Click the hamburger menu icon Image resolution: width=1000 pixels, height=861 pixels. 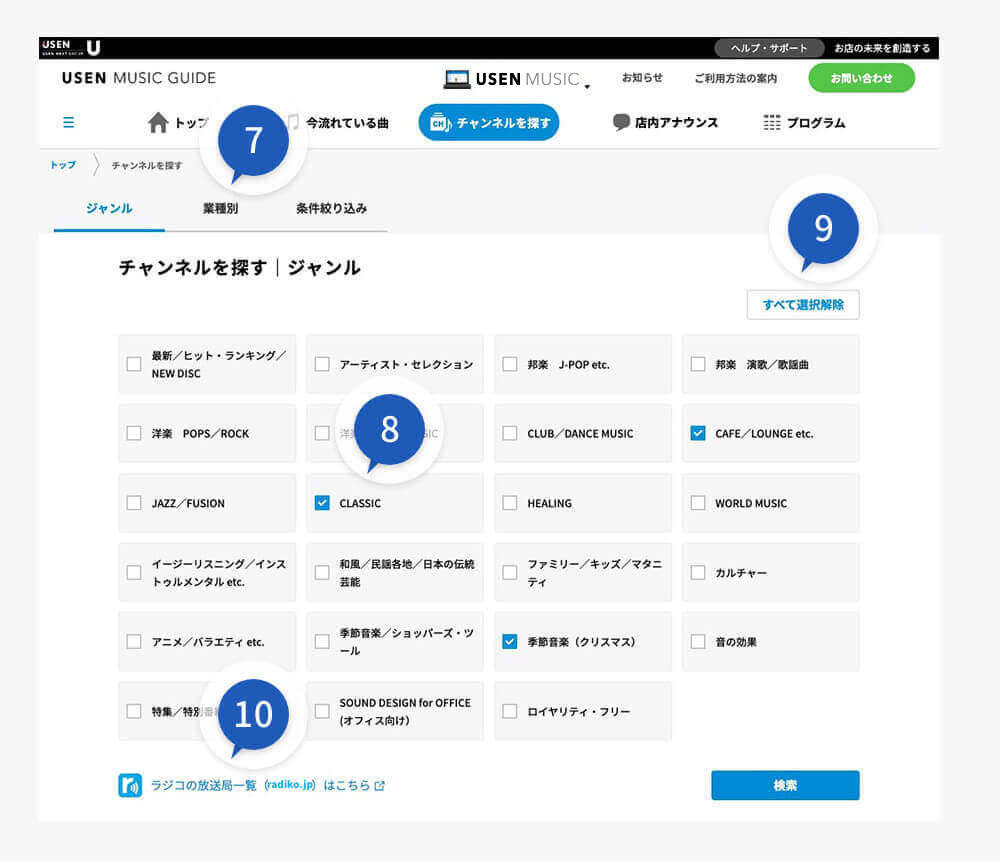click(x=68, y=123)
